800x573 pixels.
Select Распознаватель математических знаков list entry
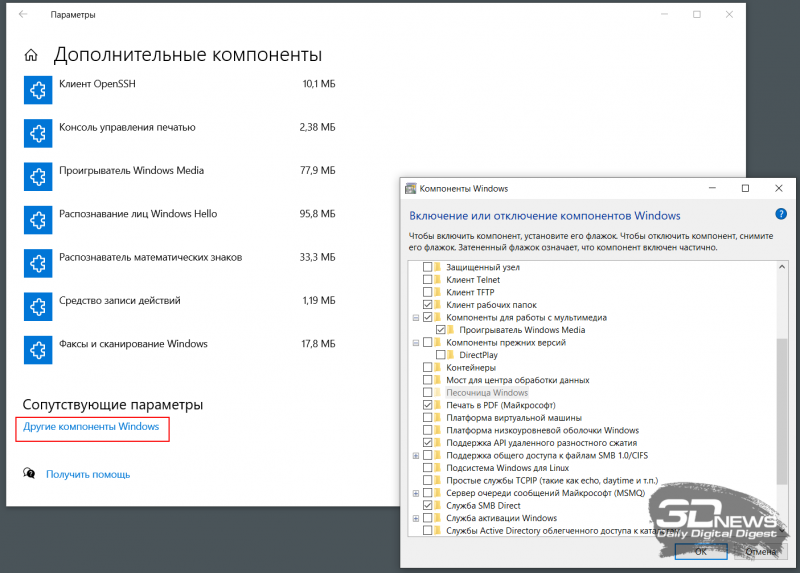(x=150, y=257)
